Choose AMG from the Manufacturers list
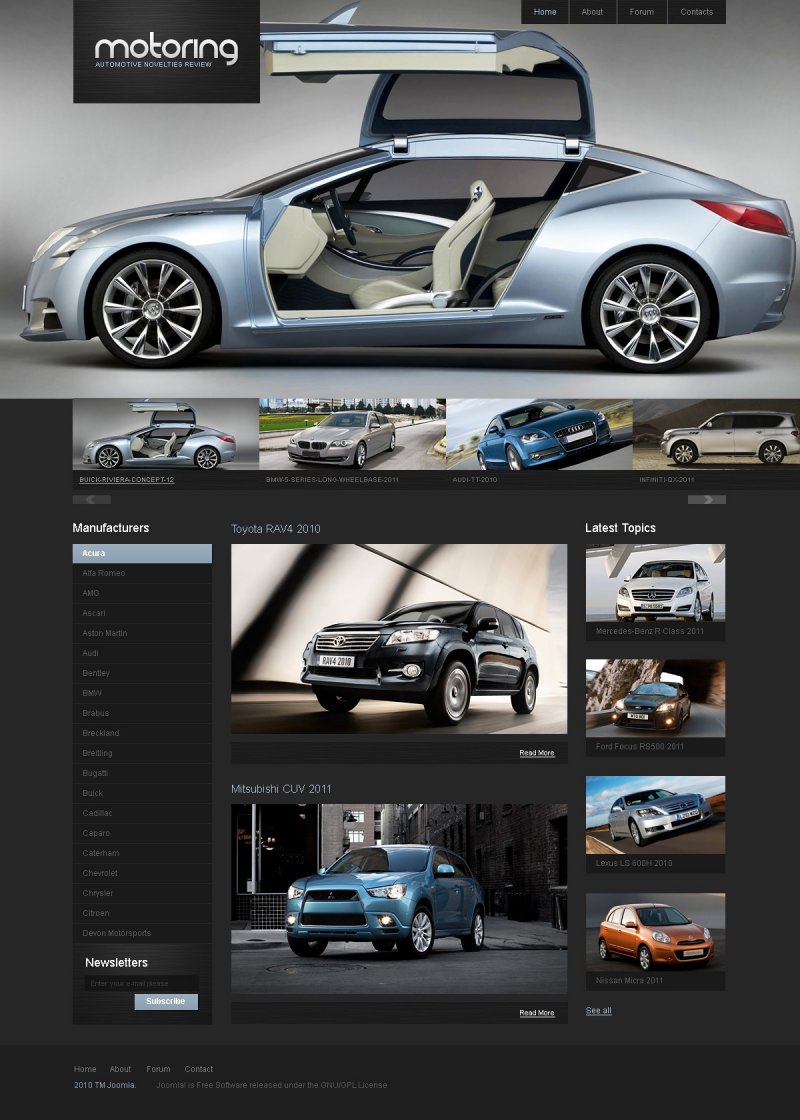The height and width of the screenshot is (1120, 800). point(142,594)
